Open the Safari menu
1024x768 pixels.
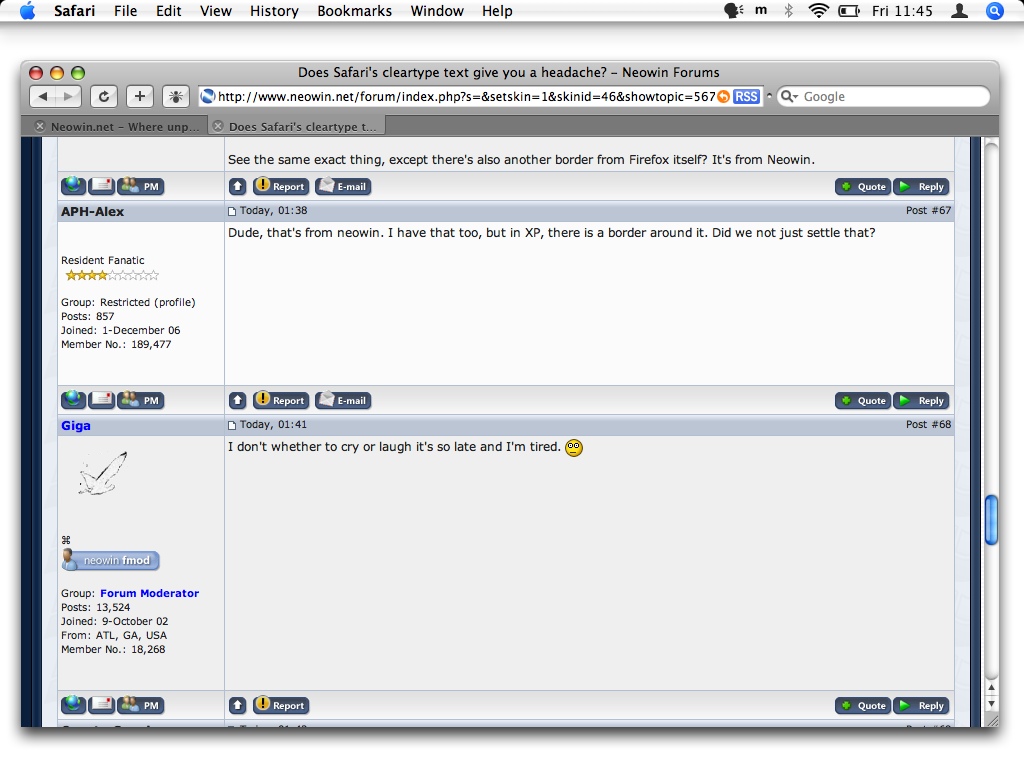tap(74, 11)
